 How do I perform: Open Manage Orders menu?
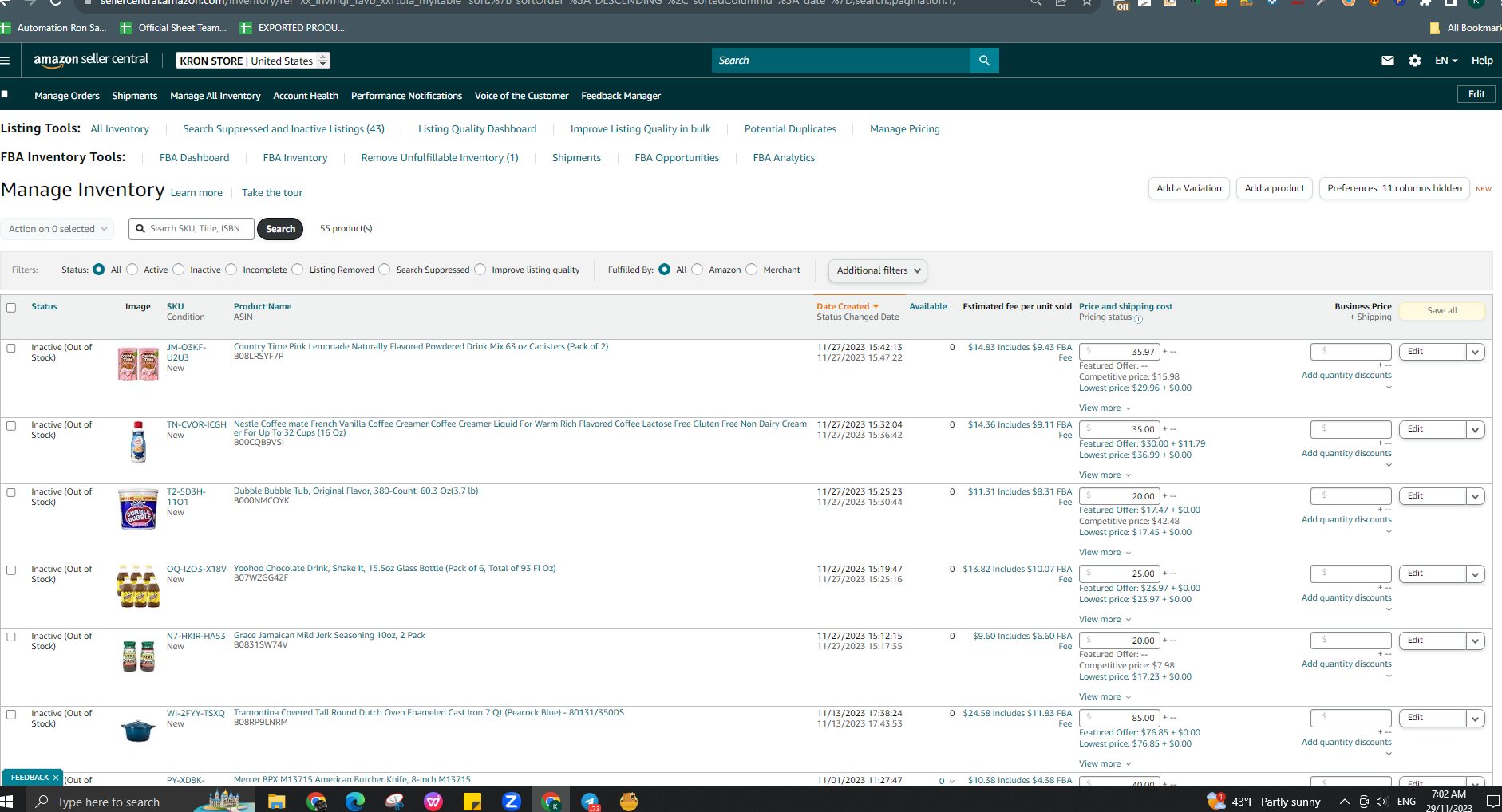point(67,96)
